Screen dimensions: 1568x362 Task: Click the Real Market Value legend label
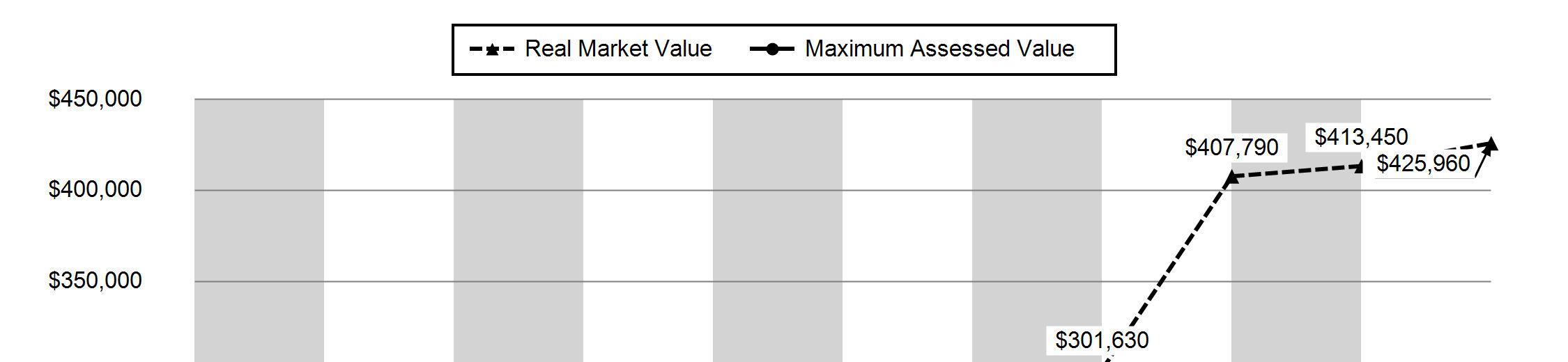(618, 49)
